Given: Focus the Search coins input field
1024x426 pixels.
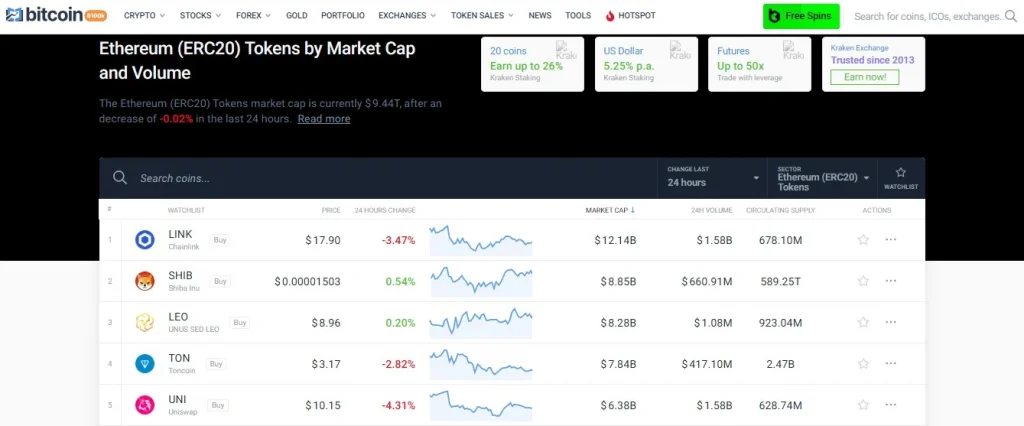Looking at the screenshot, I should click(379, 178).
